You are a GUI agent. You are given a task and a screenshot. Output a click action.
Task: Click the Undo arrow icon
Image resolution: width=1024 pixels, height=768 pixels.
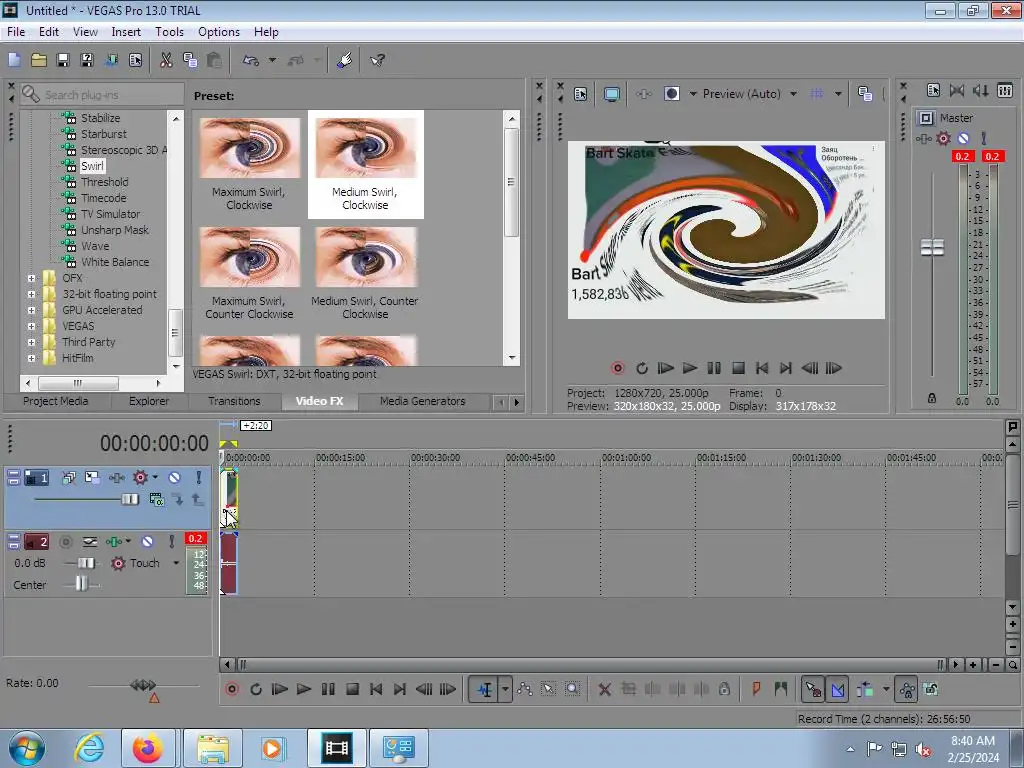click(x=251, y=60)
